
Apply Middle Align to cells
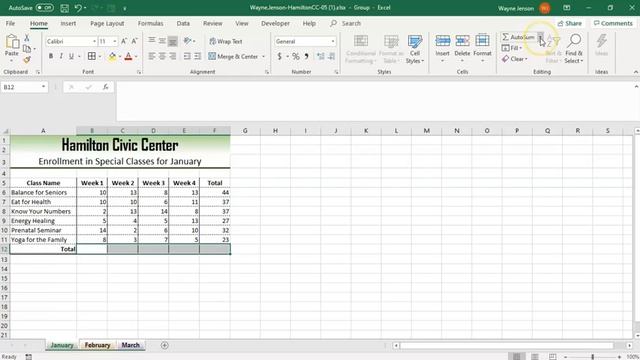point(162,41)
